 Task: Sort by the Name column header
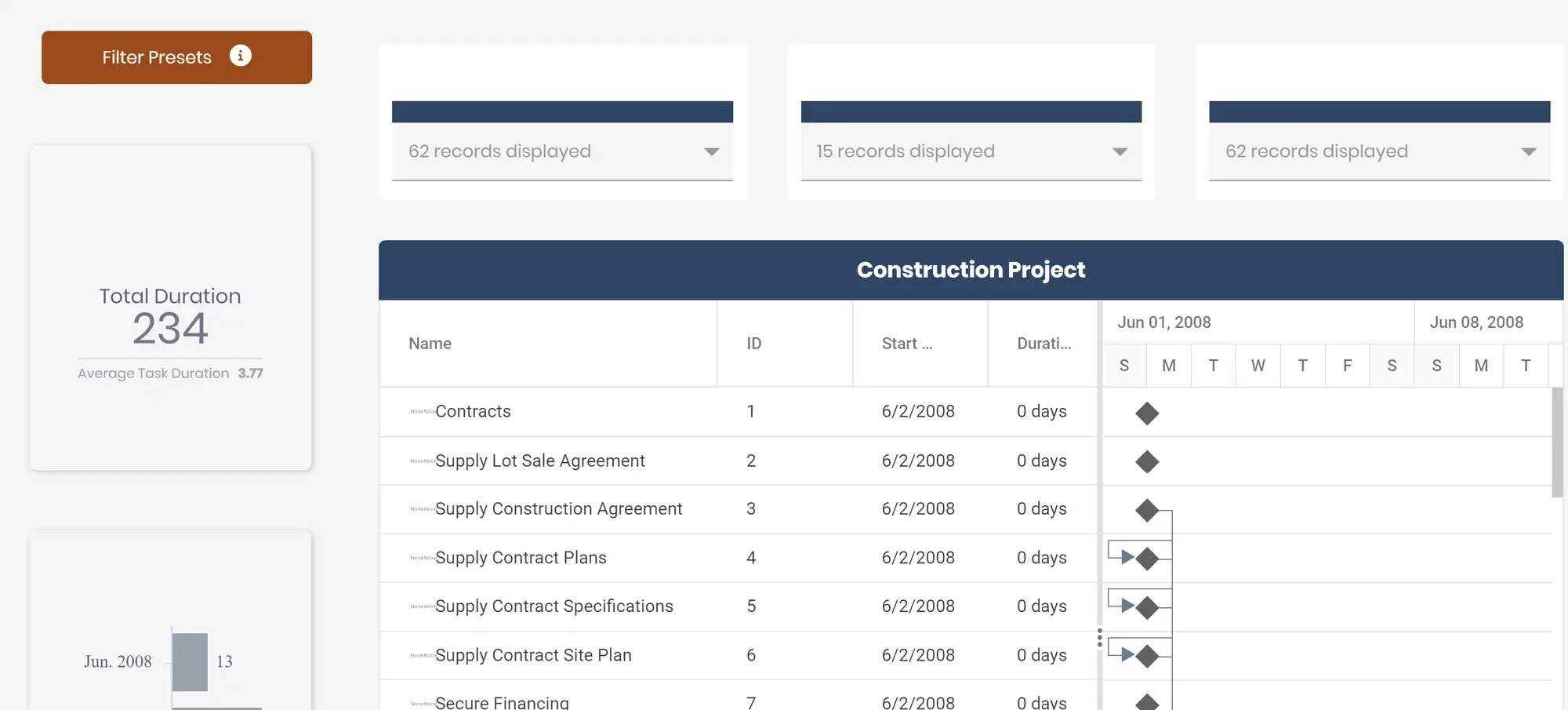click(430, 344)
